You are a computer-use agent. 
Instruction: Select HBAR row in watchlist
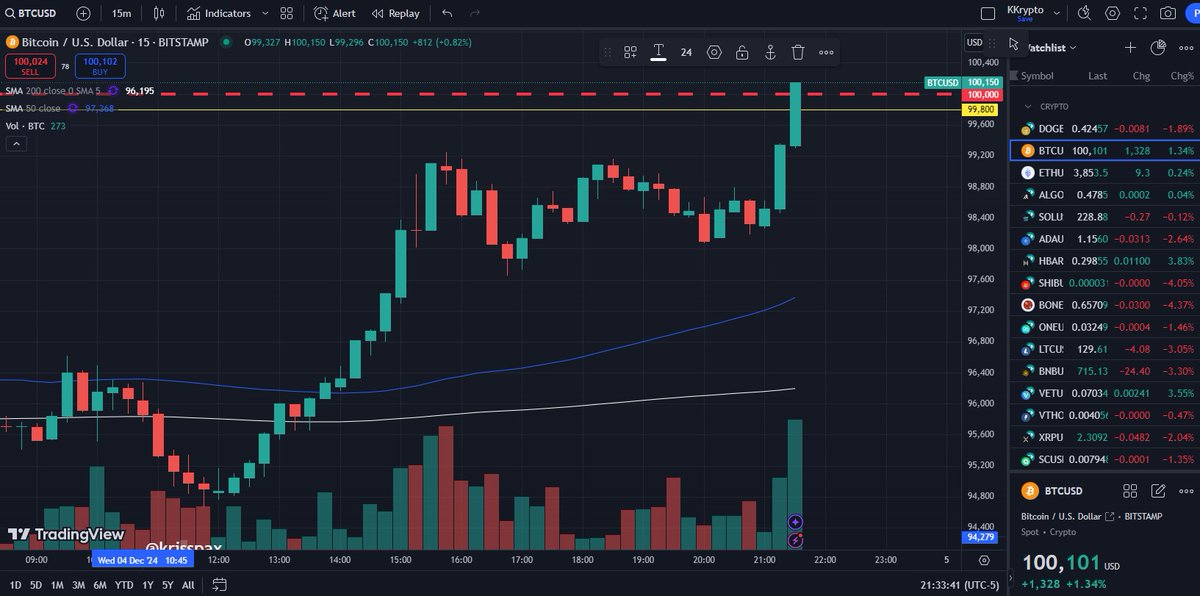pyautogui.click(x=1105, y=260)
